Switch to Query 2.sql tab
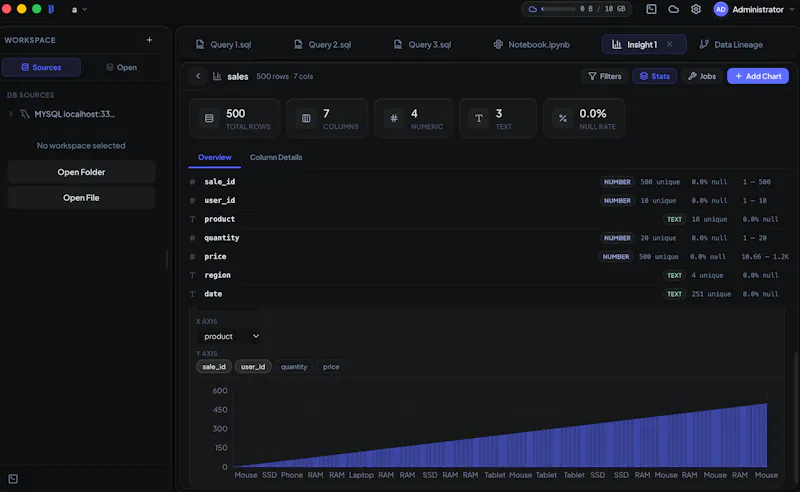 pyautogui.click(x=322, y=44)
